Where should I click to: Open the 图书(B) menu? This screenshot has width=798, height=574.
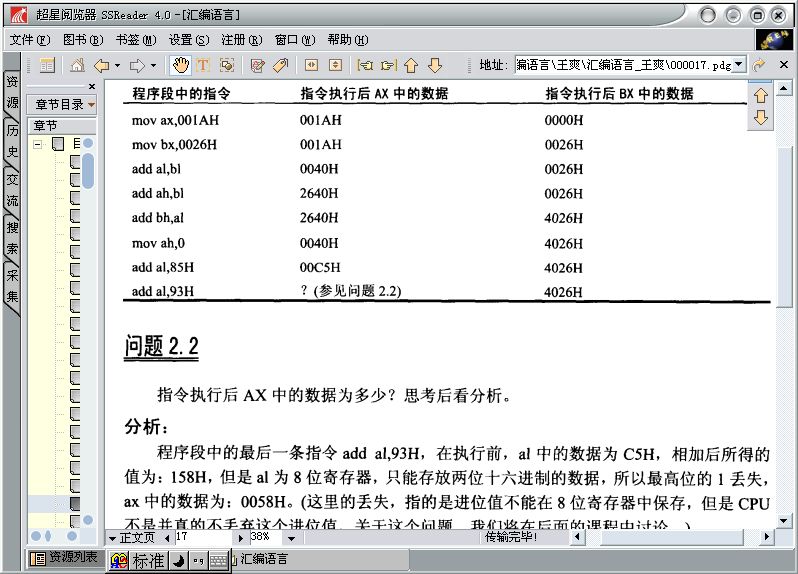tap(83, 40)
